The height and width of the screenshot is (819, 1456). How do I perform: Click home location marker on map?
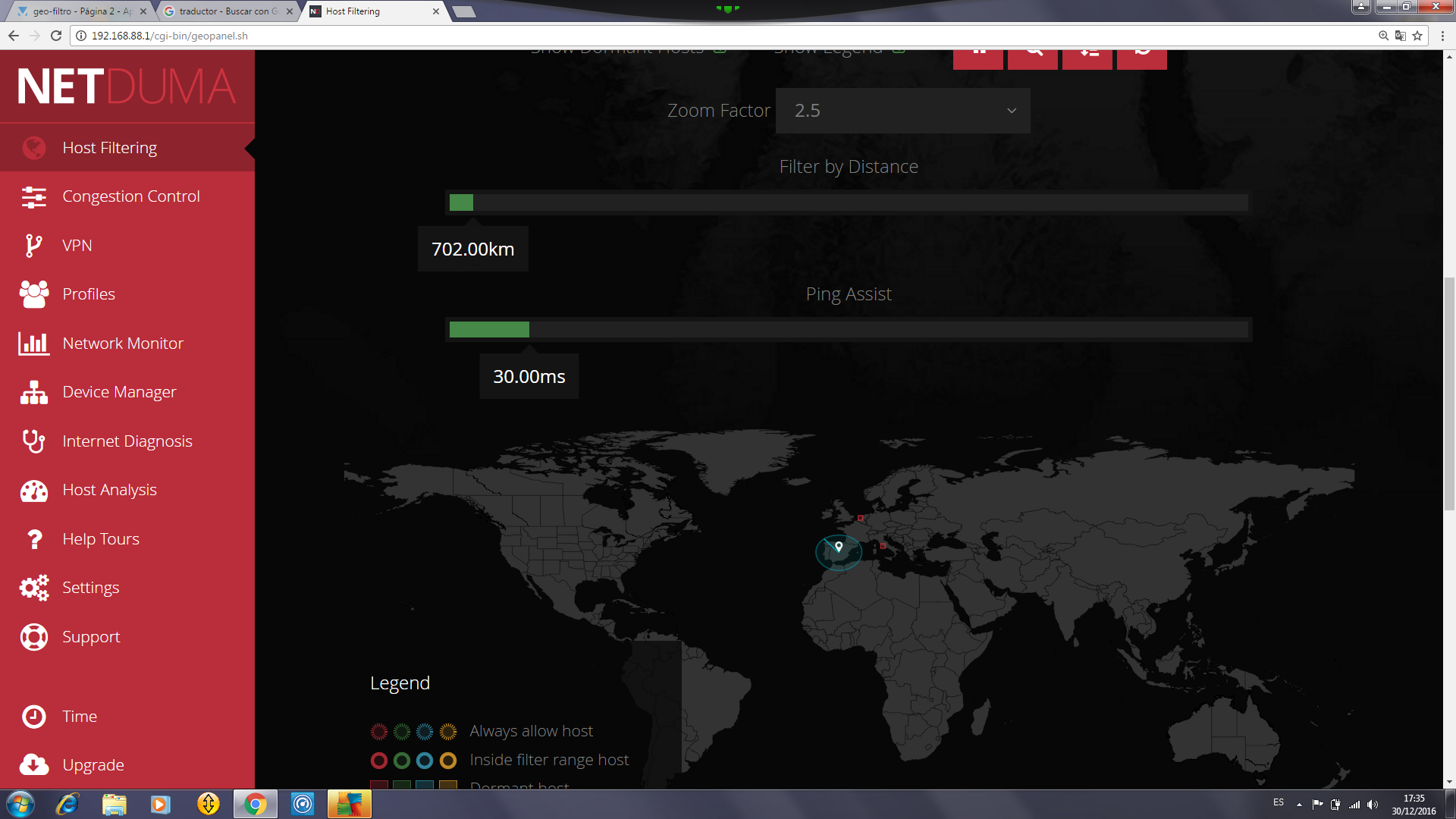click(x=839, y=546)
